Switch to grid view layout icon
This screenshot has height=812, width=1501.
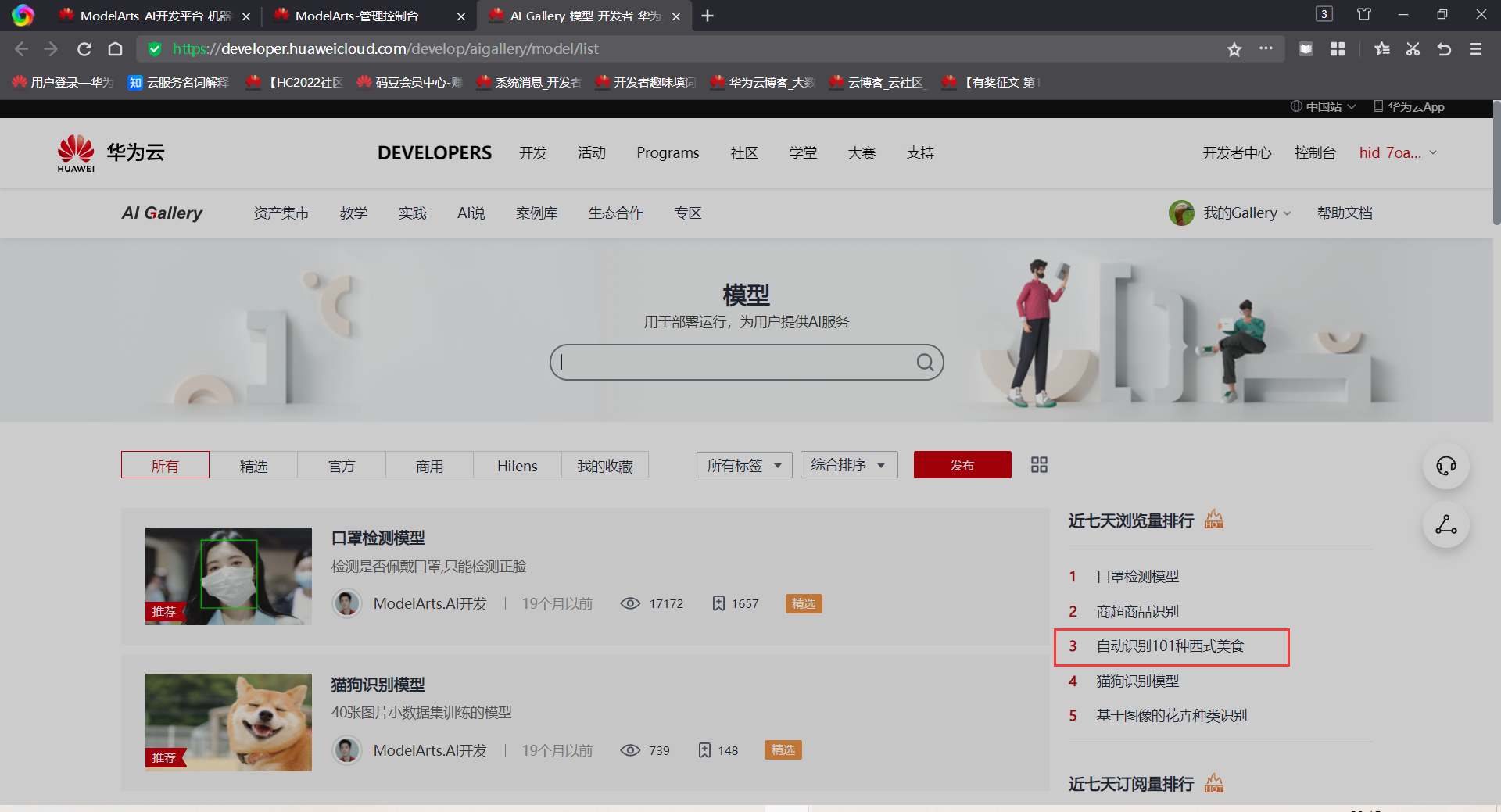pos(1039,465)
